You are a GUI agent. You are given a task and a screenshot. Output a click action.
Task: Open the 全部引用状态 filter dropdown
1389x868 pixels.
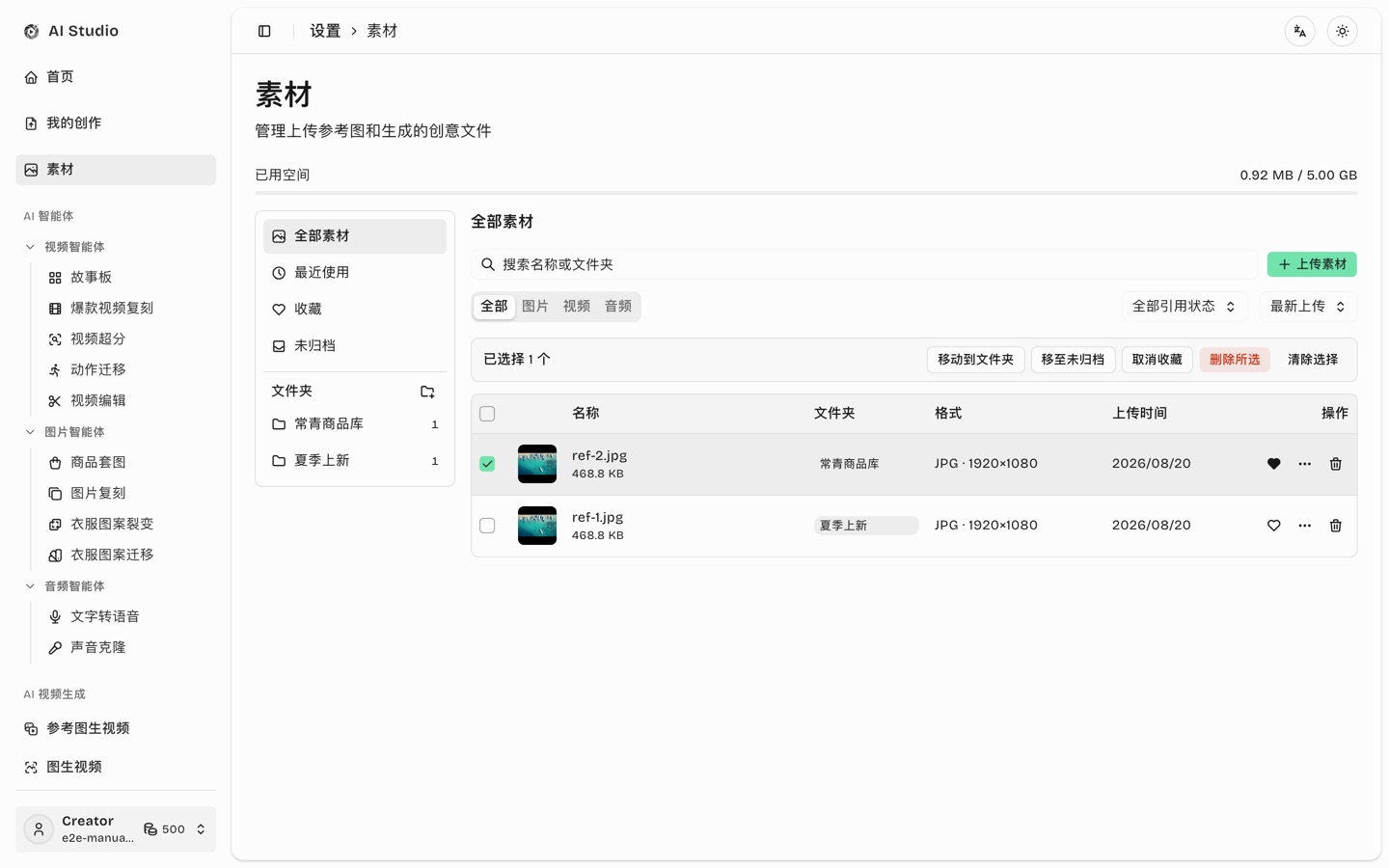click(1184, 307)
